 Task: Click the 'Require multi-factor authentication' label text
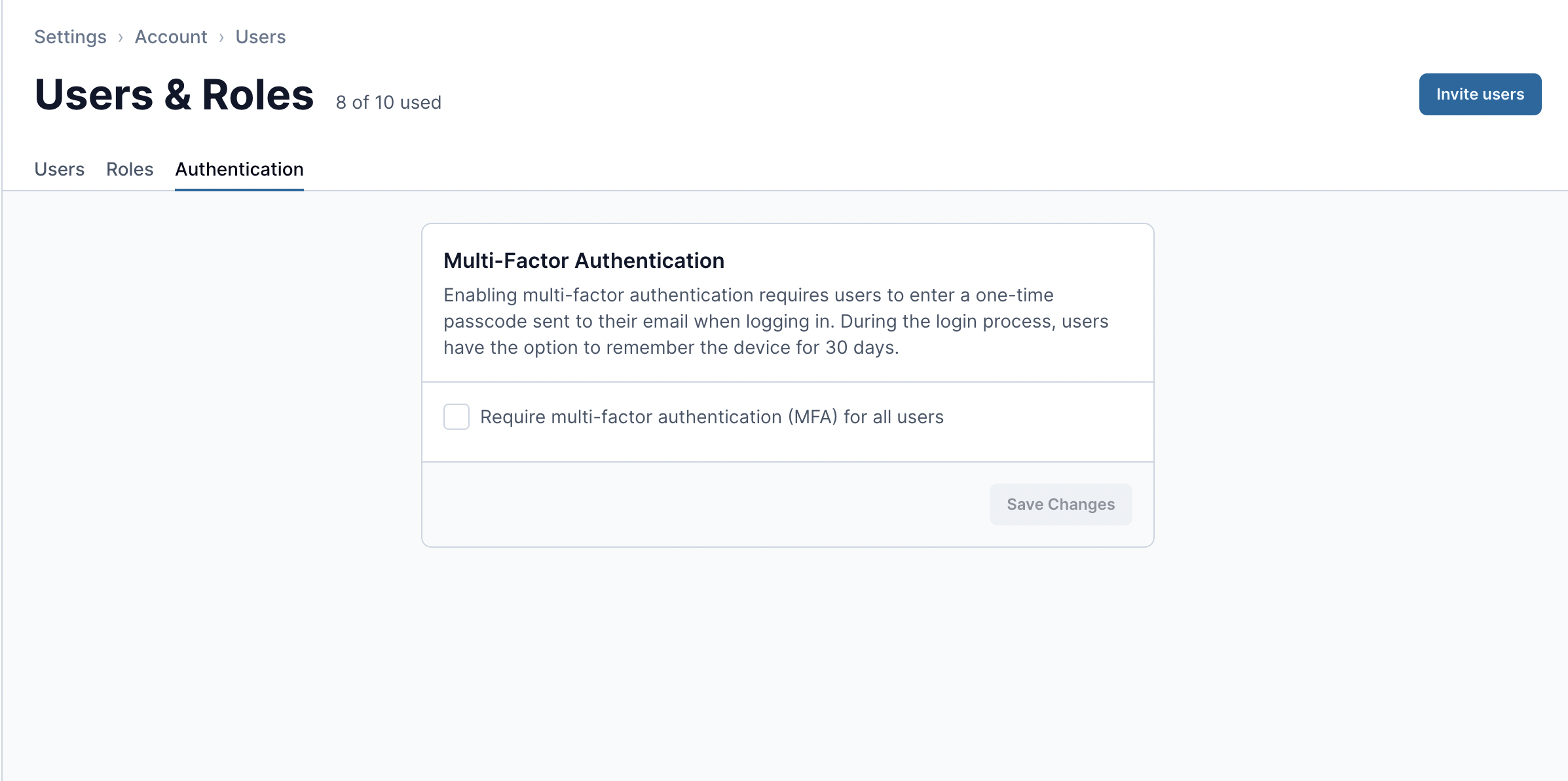click(x=711, y=417)
